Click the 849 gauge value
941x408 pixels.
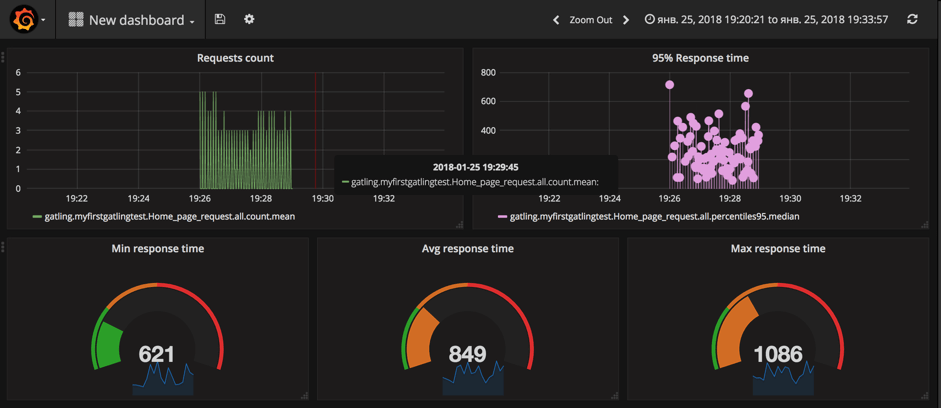point(467,354)
